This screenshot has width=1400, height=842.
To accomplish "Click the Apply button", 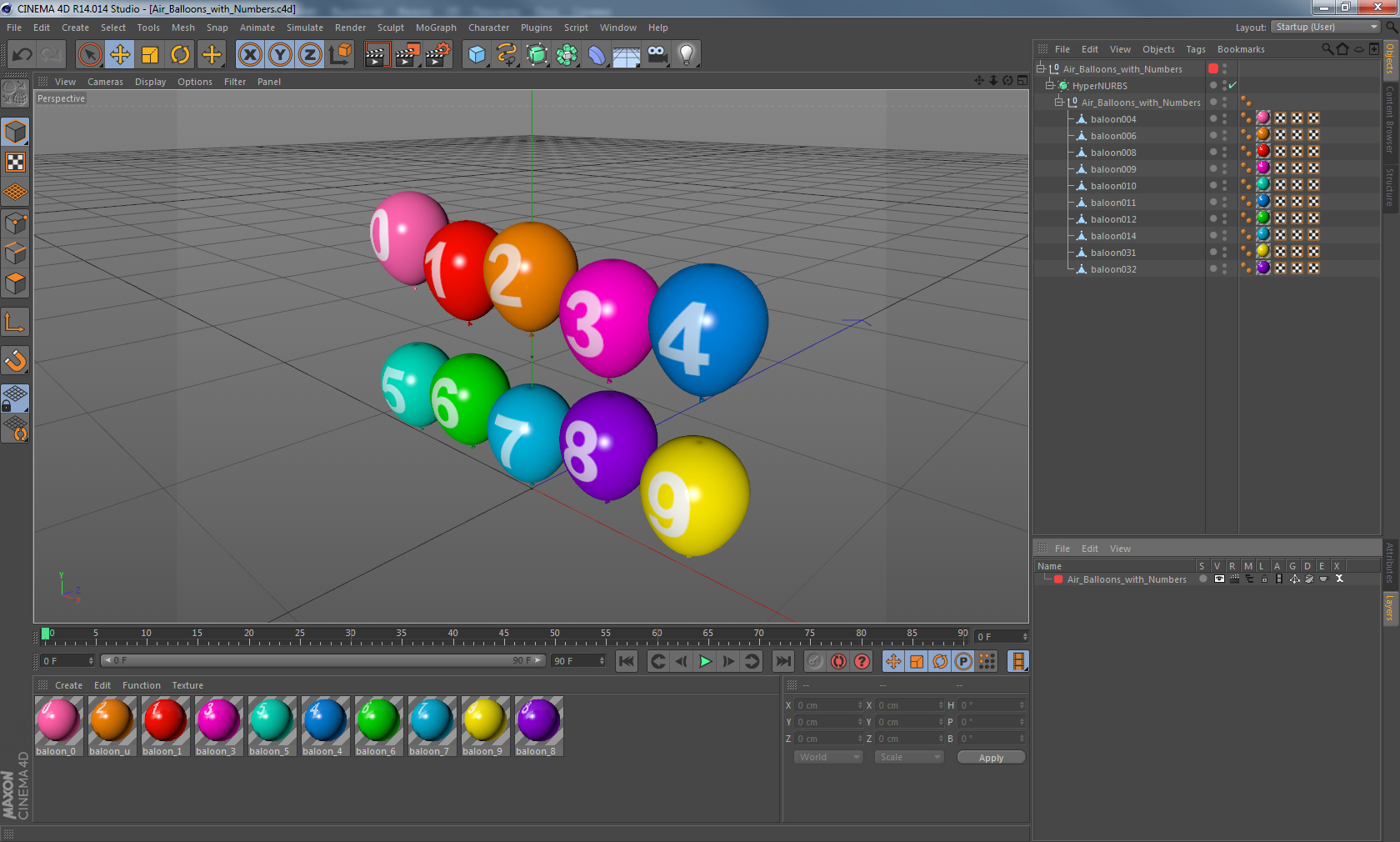I will click(x=991, y=757).
